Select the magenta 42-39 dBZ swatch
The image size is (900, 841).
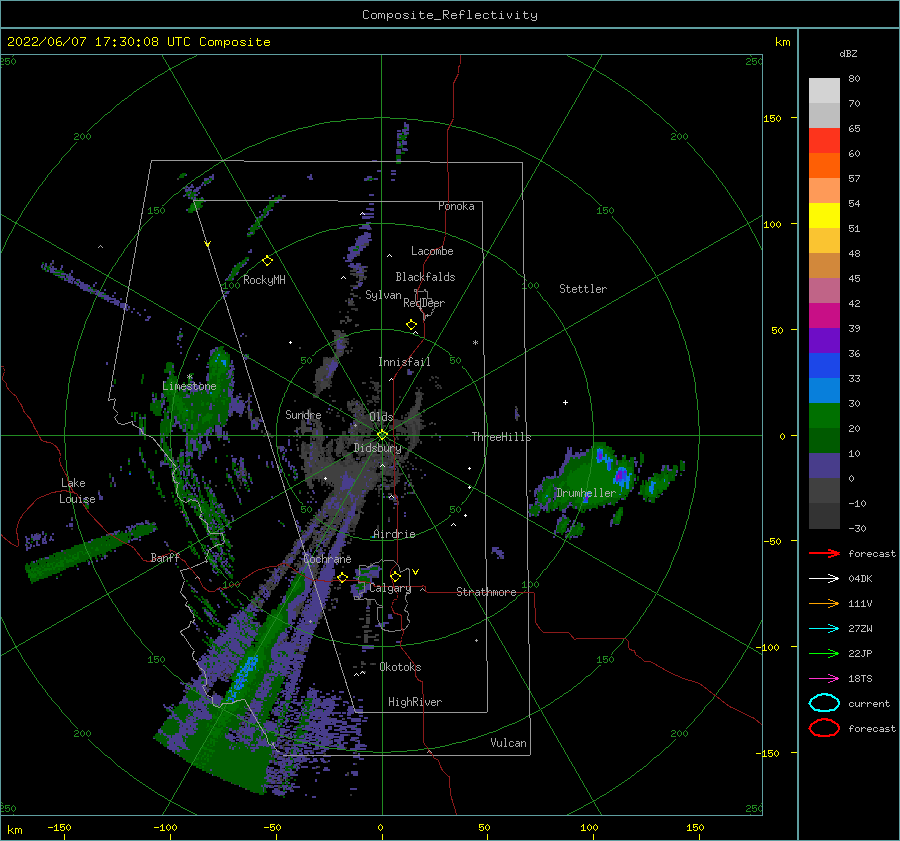point(824,315)
